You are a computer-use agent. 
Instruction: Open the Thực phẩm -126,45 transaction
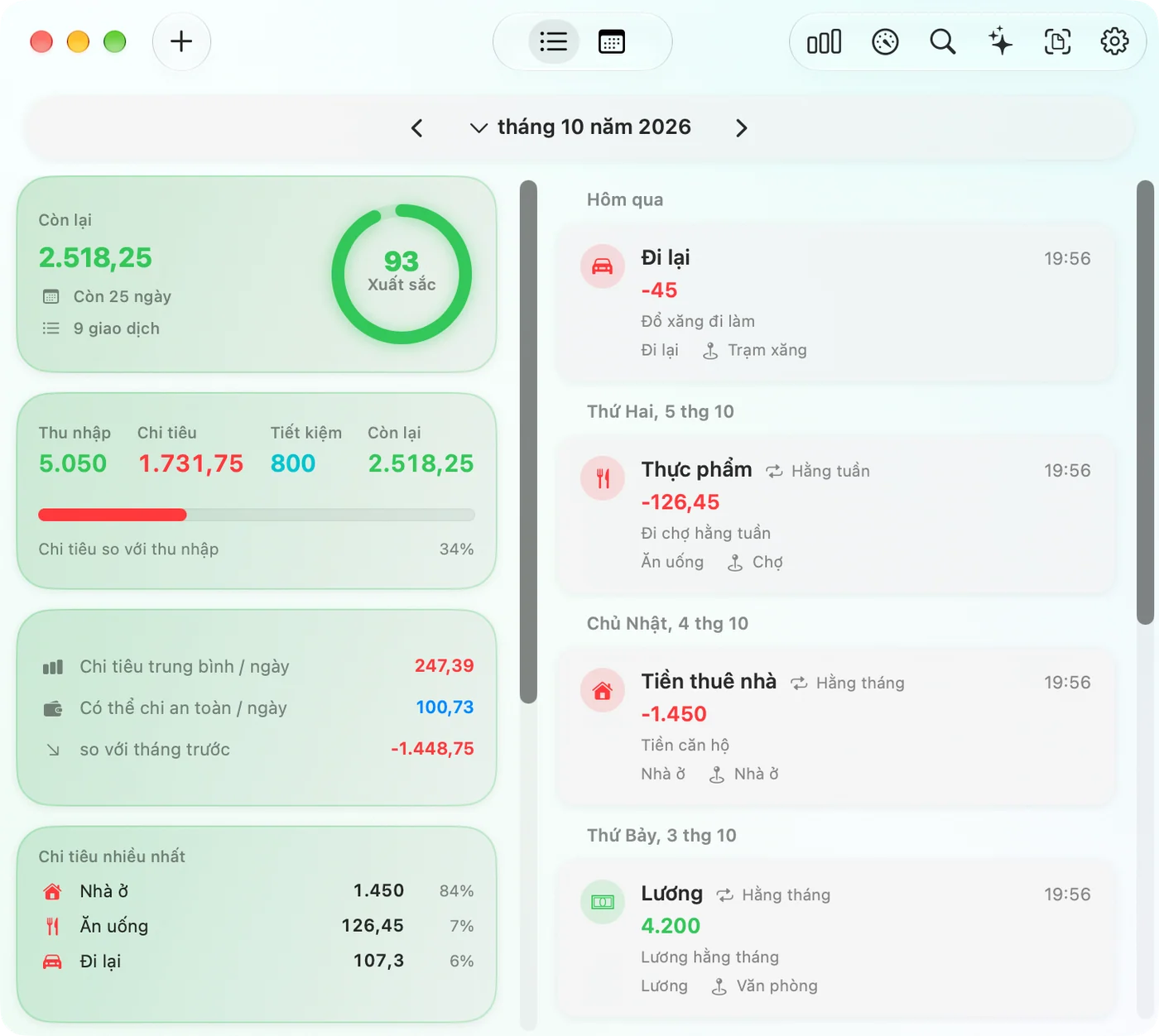pos(836,515)
